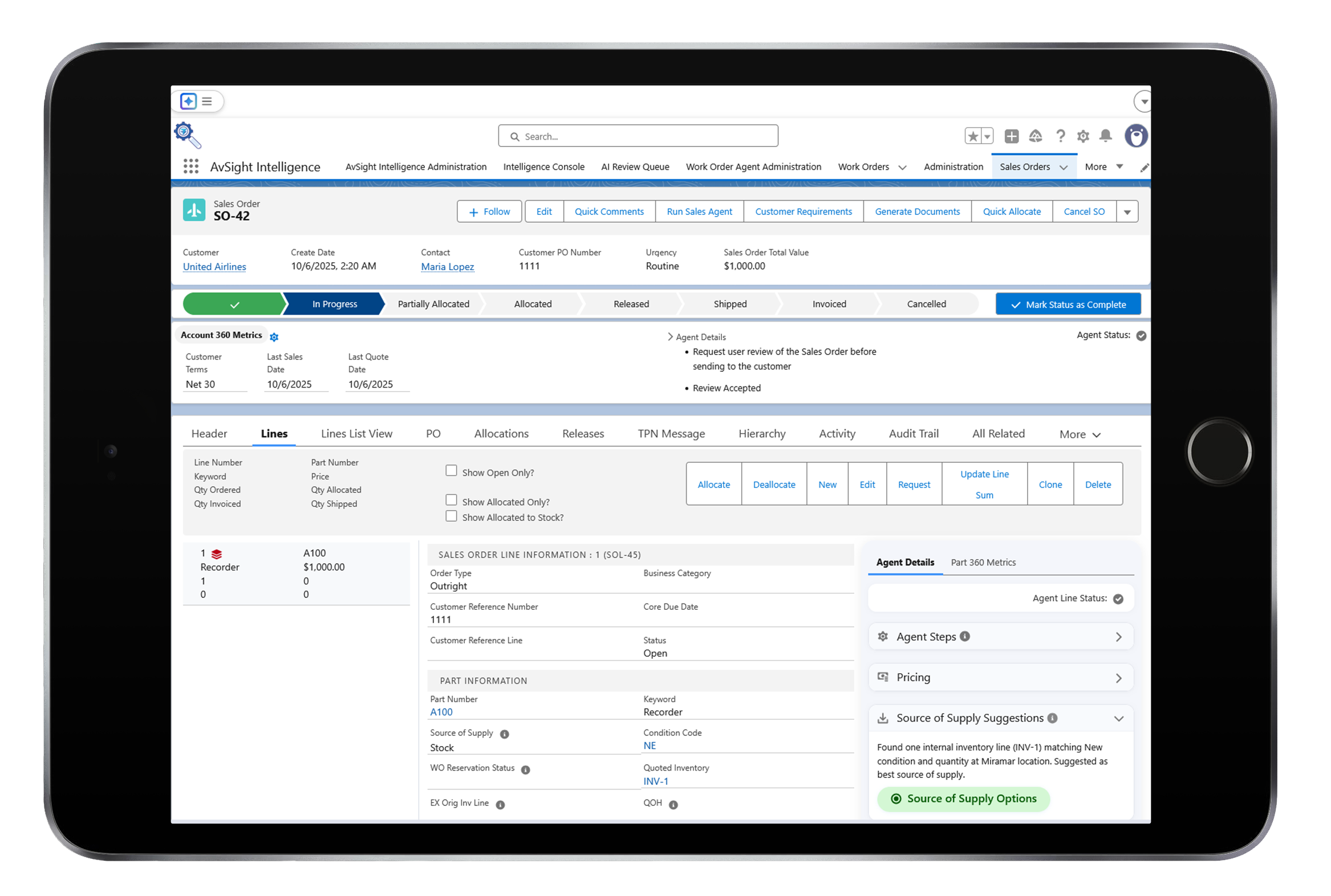The height and width of the screenshot is (896, 1331).
Task: Tick Show Allocated to Stock checkbox
Action: pos(451,516)
